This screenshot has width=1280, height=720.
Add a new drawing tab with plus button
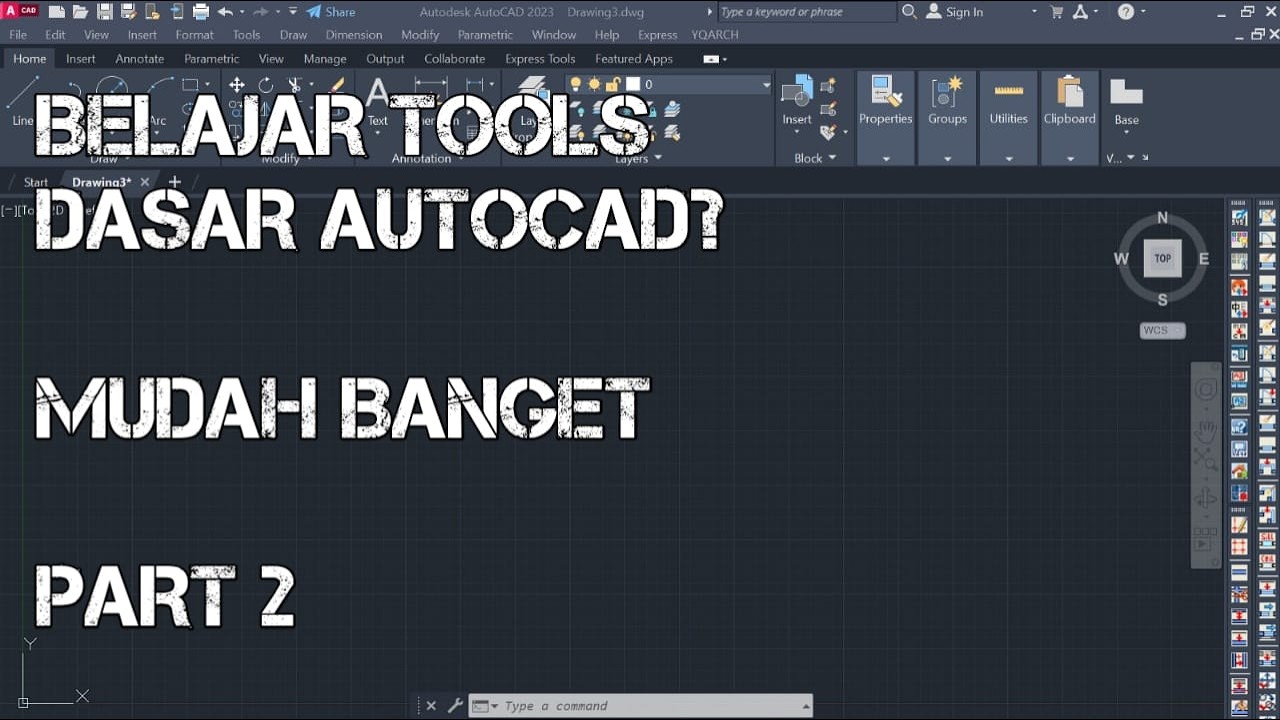175,182
